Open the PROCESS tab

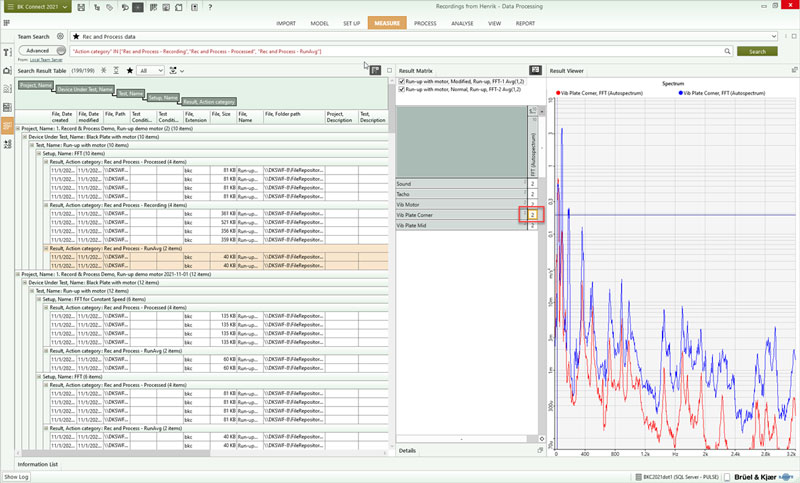[424, 22]
